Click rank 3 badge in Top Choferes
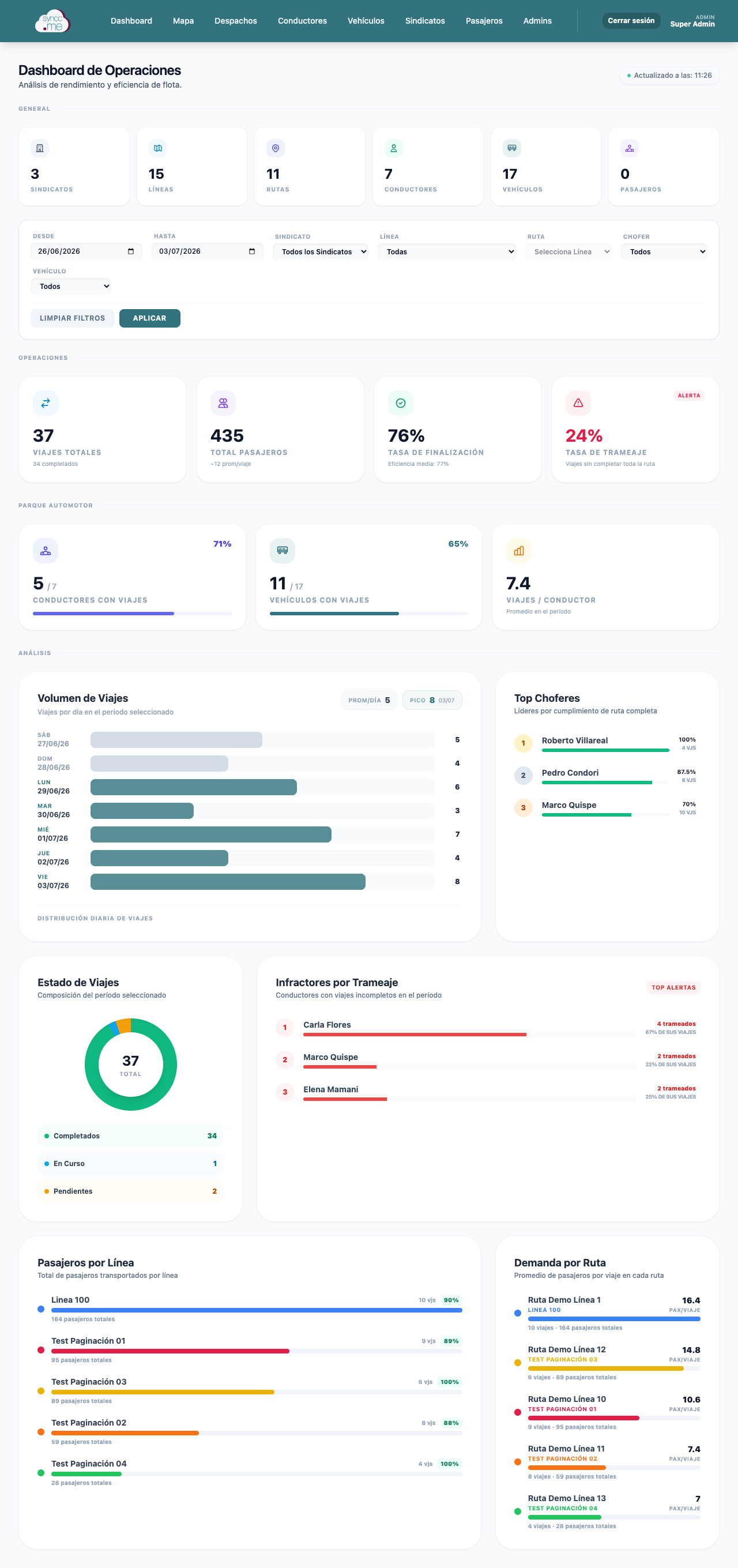 coord(524,808)
